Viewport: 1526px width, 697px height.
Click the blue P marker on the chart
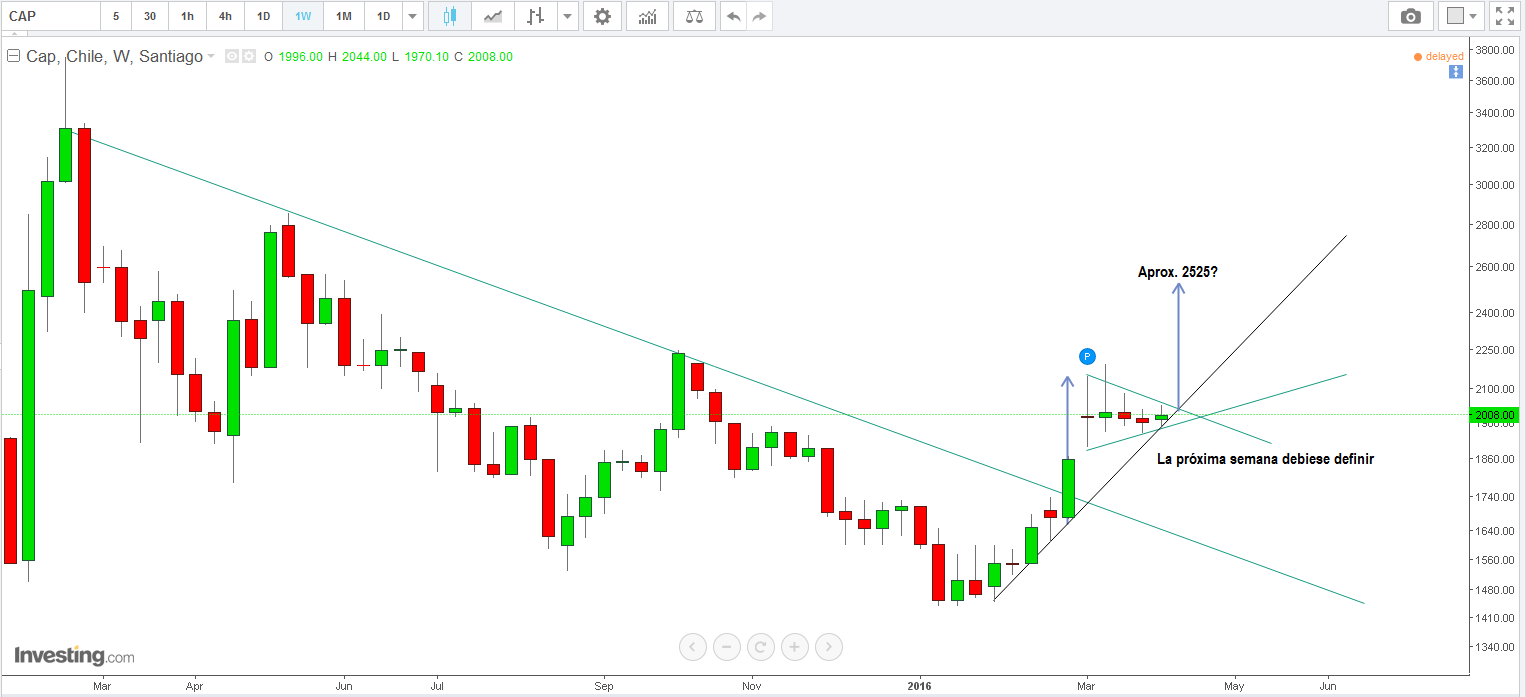click(1088, 356)
